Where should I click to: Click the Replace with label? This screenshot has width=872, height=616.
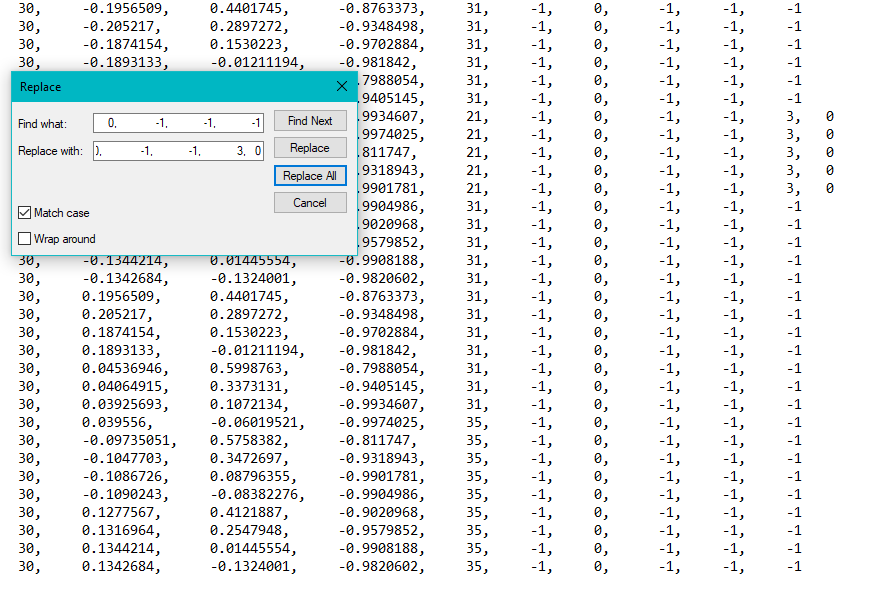point(50,151)
